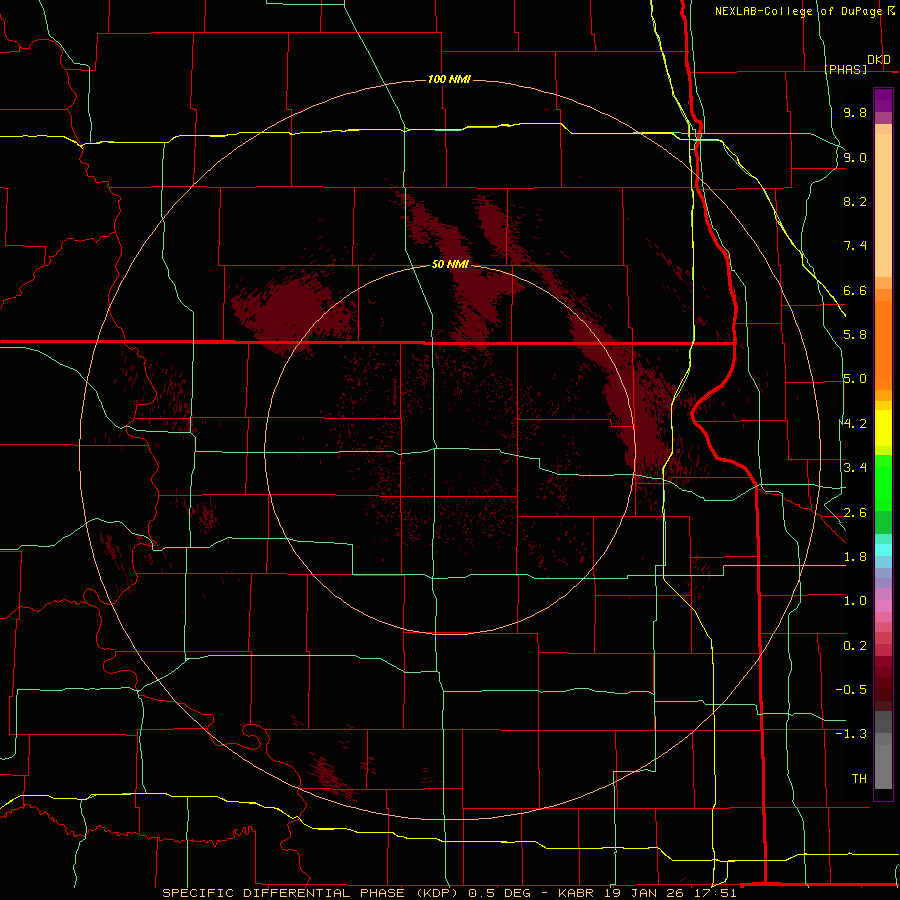
Task: Click the -0.5 scale value
Action: click(x=851, y=690)
